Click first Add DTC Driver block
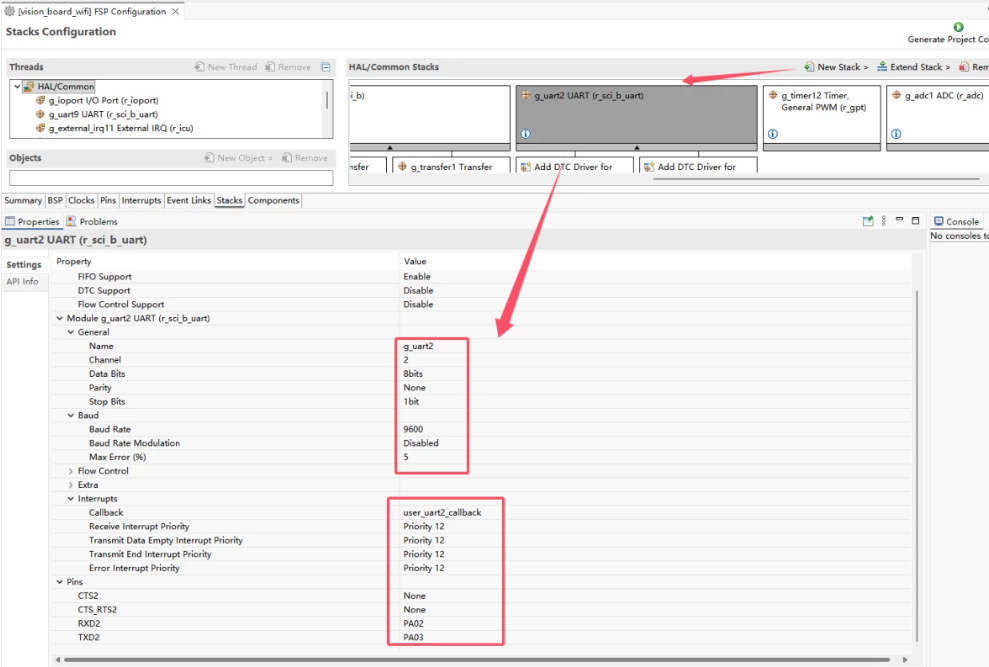Viewport: 989px width, 667px height. click(x=575, y=166)
